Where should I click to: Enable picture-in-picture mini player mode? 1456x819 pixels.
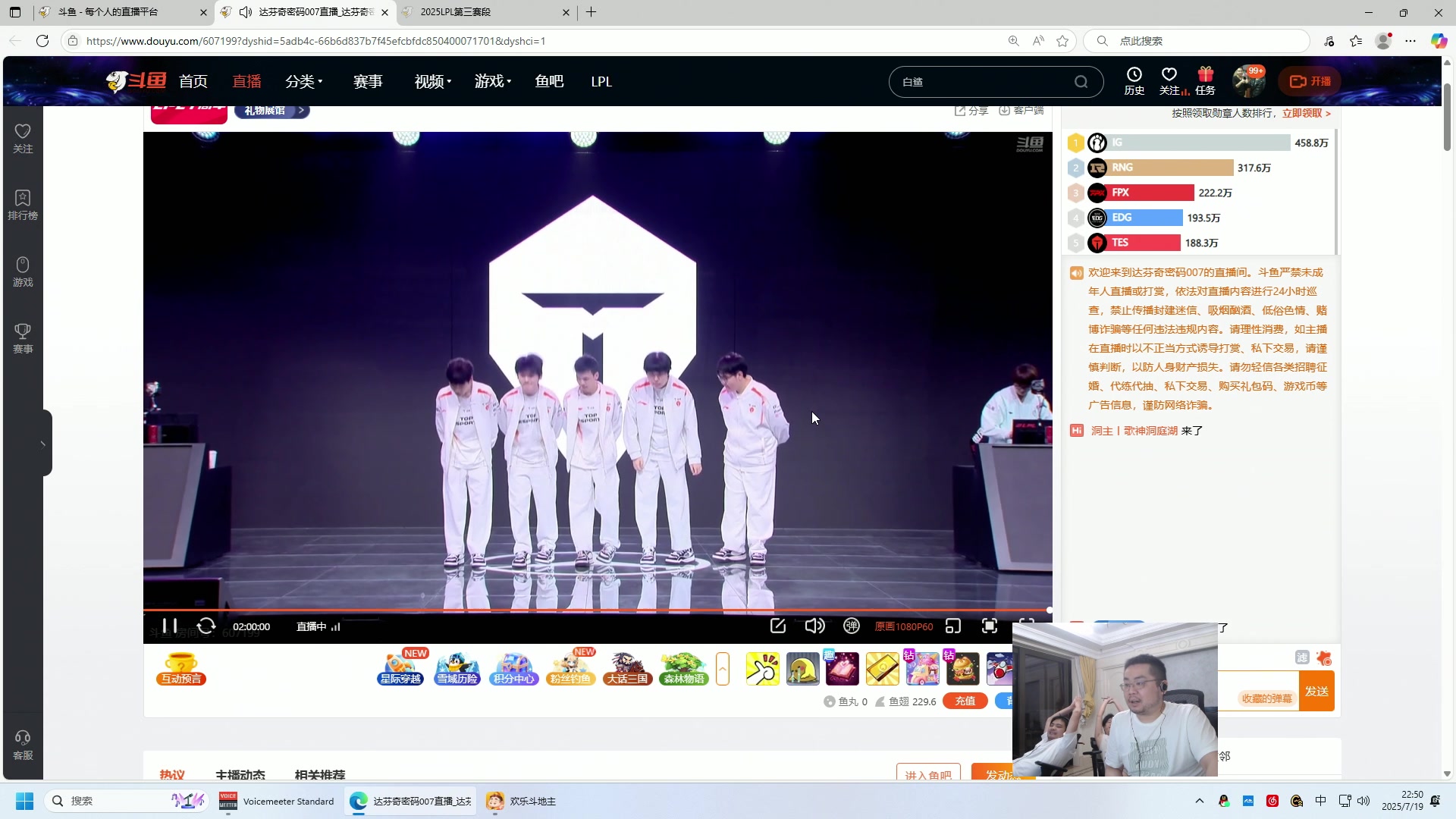[x=953, y=626]
